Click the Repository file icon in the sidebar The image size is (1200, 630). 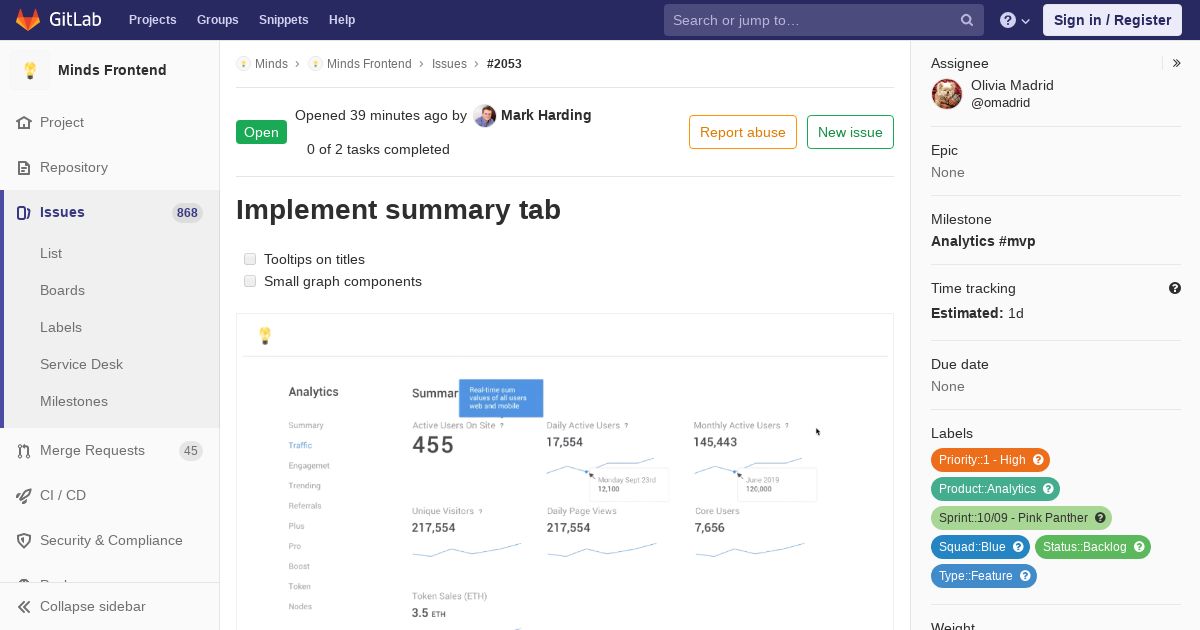[24, 167]
